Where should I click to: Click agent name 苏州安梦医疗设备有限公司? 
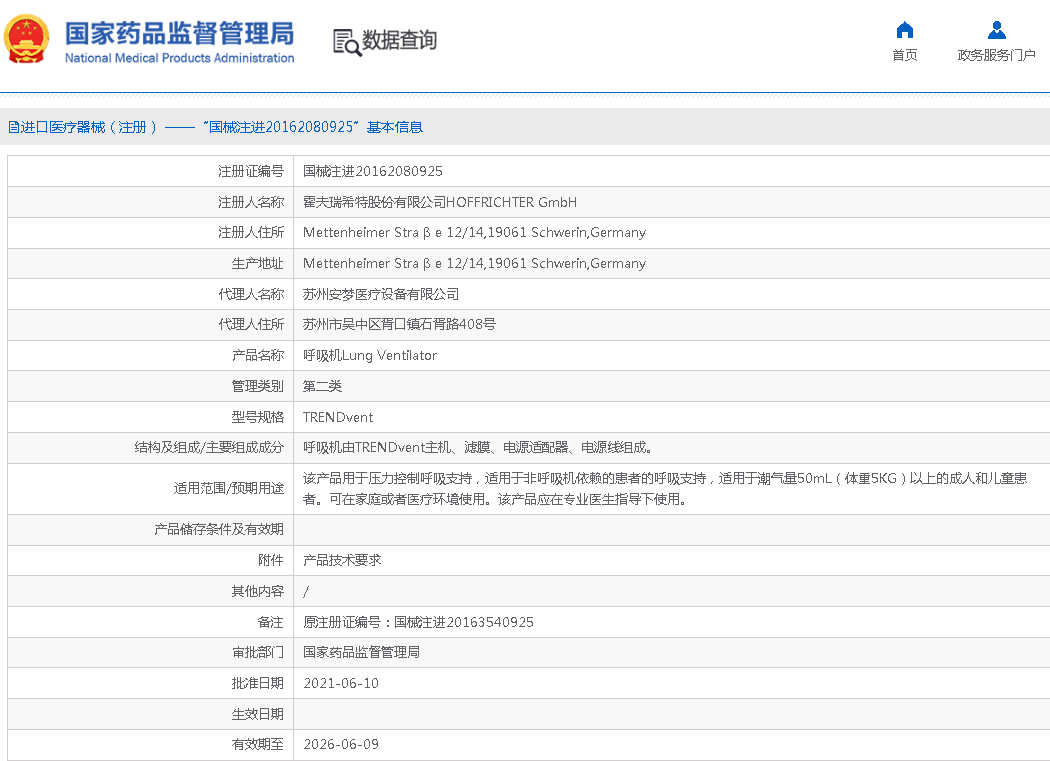point(381,294)
